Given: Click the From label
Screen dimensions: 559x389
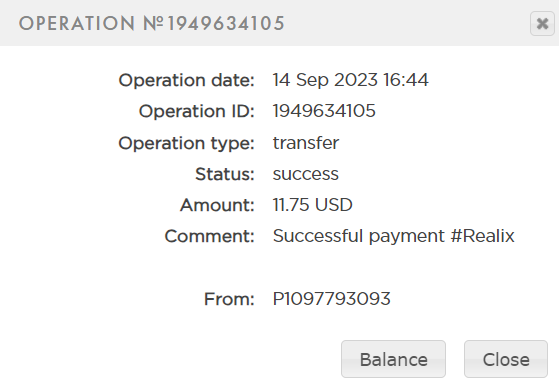Looking at the screenshot, I should pos(229,299).
